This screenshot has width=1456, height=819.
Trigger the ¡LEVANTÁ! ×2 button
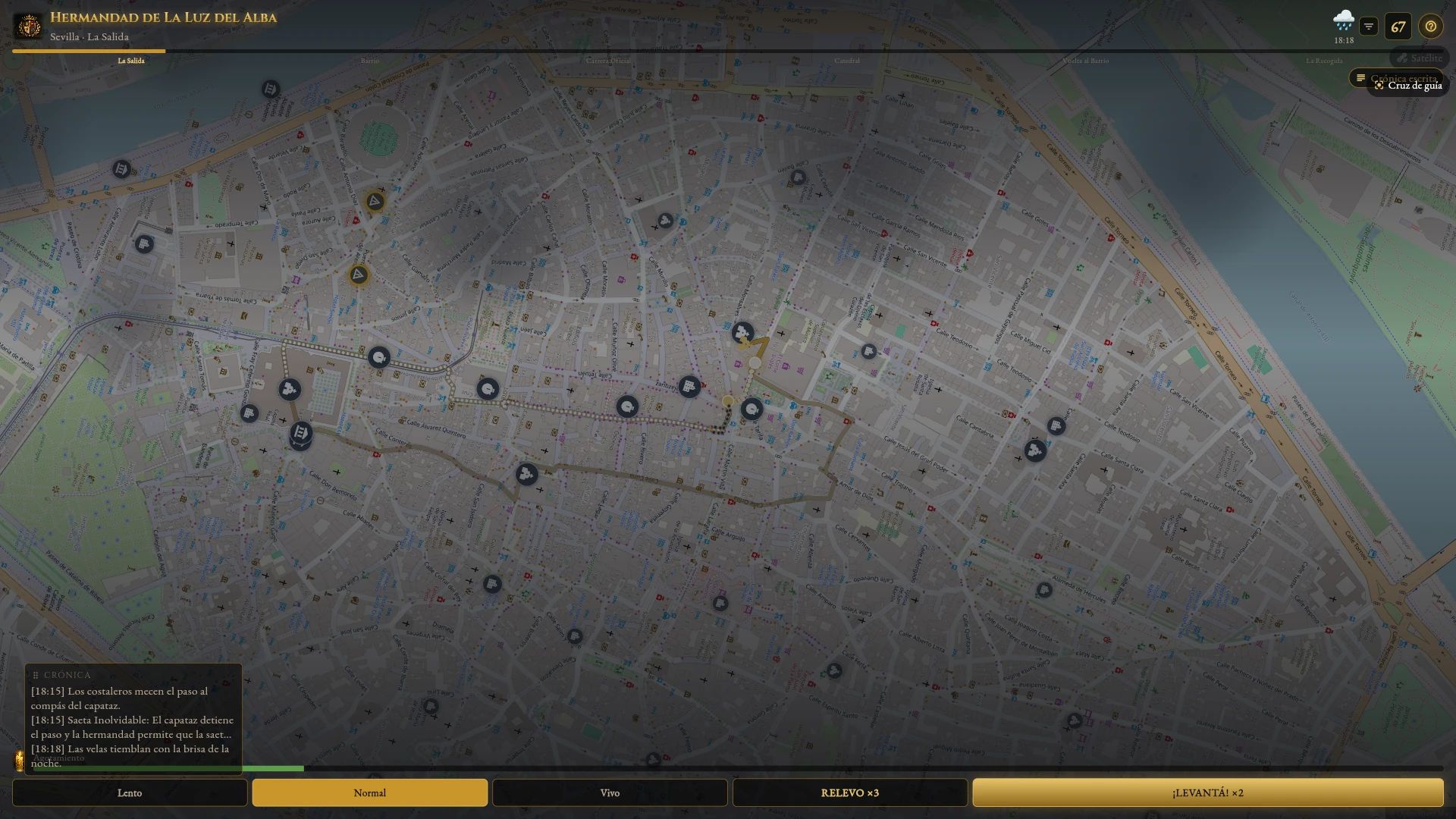tap(1208, 792)
